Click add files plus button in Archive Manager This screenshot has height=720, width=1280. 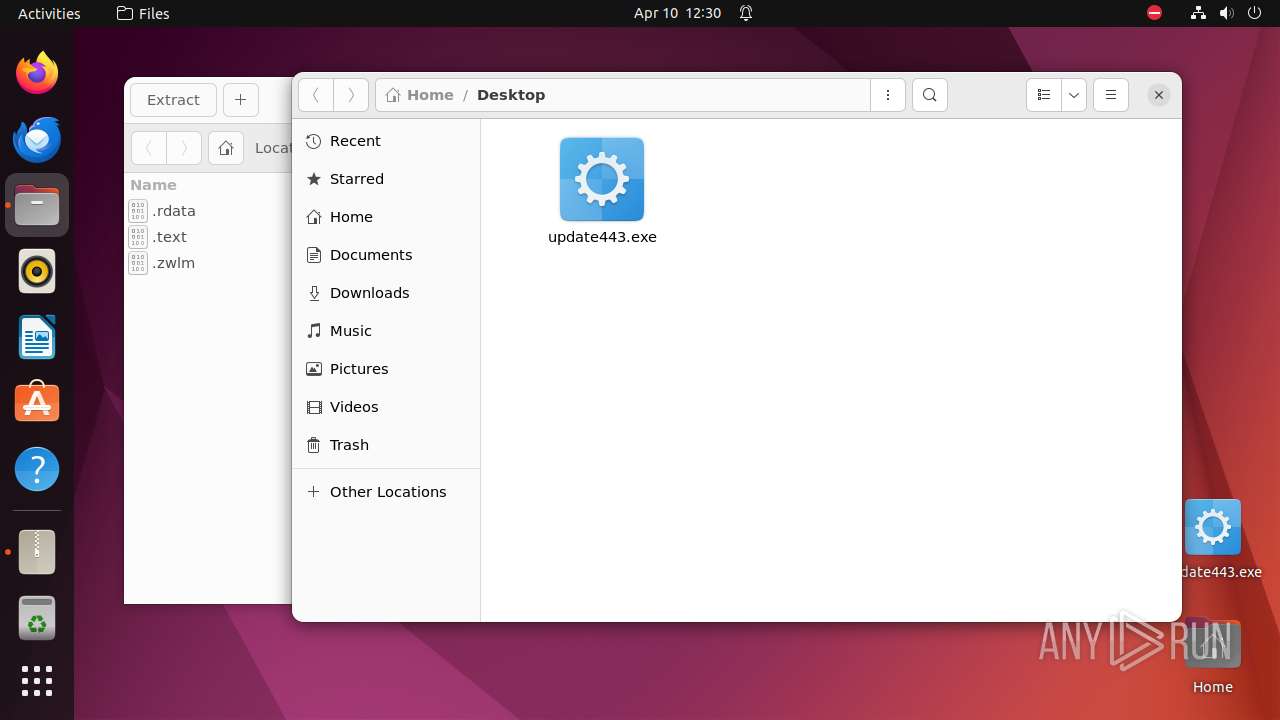240,100
